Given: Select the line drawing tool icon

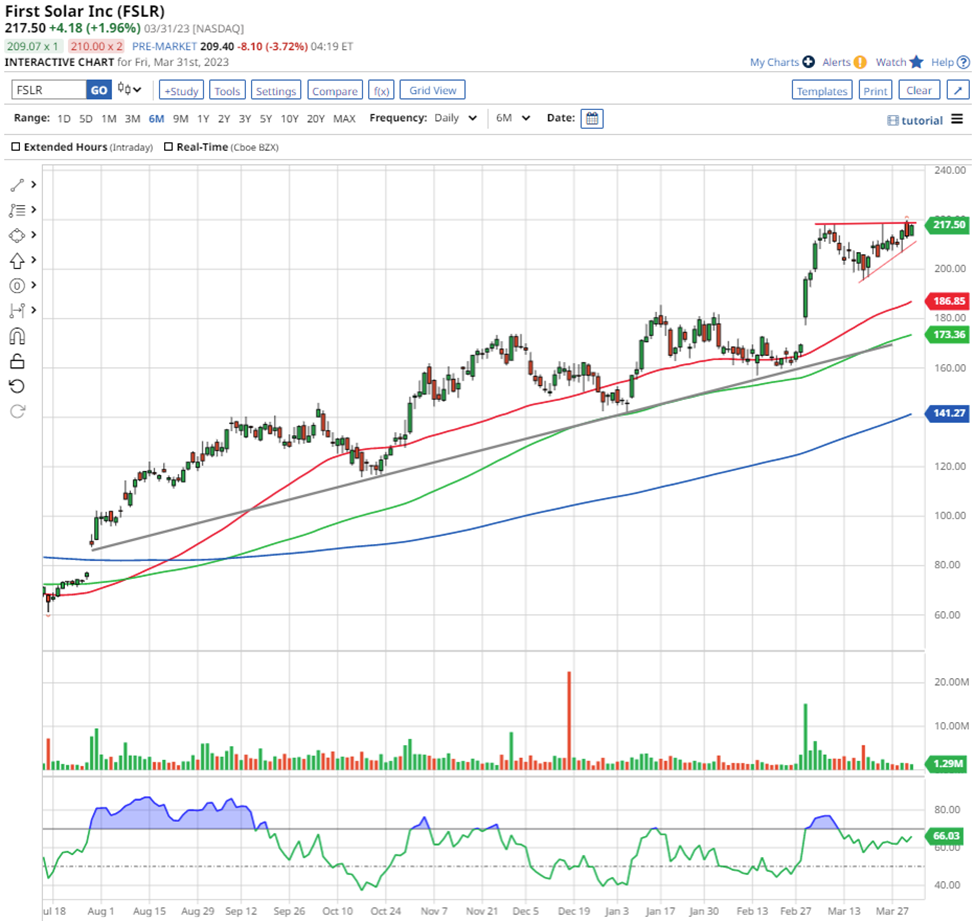Looking at the screenshot, I should click(x=17, y=185).
